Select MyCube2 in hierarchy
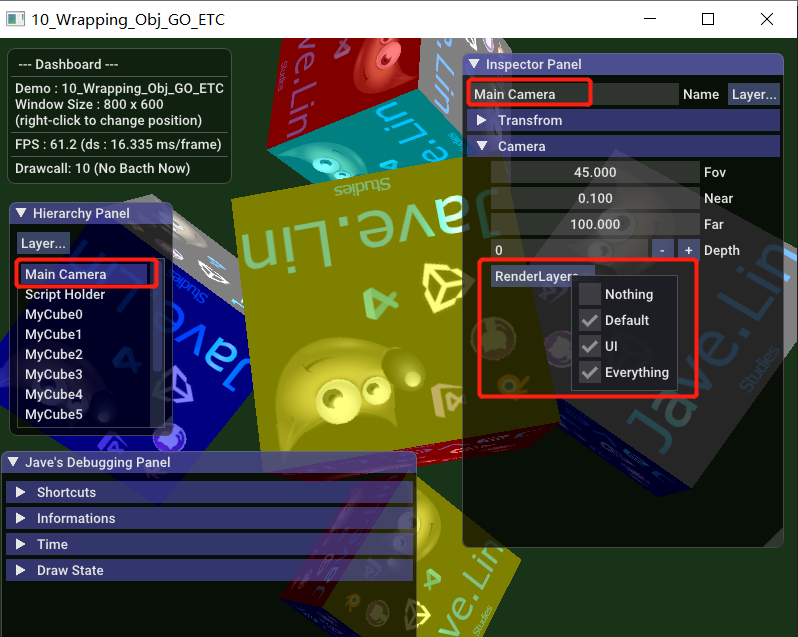798x637 pixels. 84,354
